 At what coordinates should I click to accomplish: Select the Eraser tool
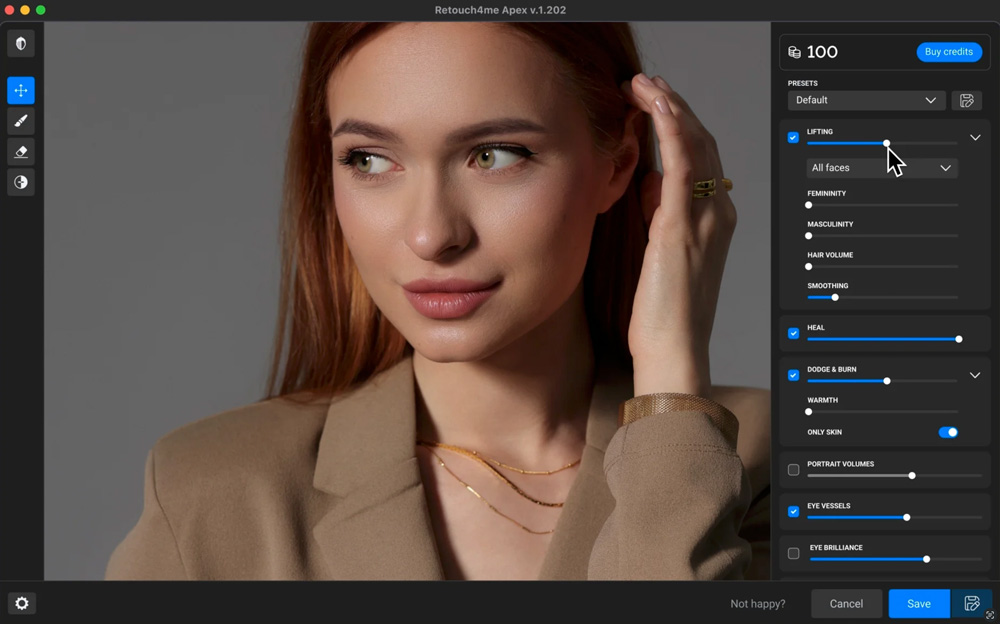21,152
